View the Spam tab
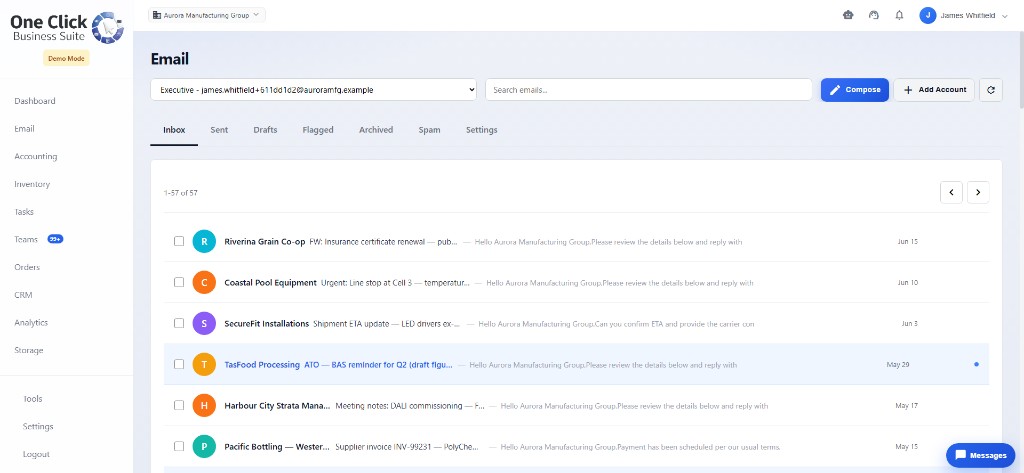 [429, 130]
